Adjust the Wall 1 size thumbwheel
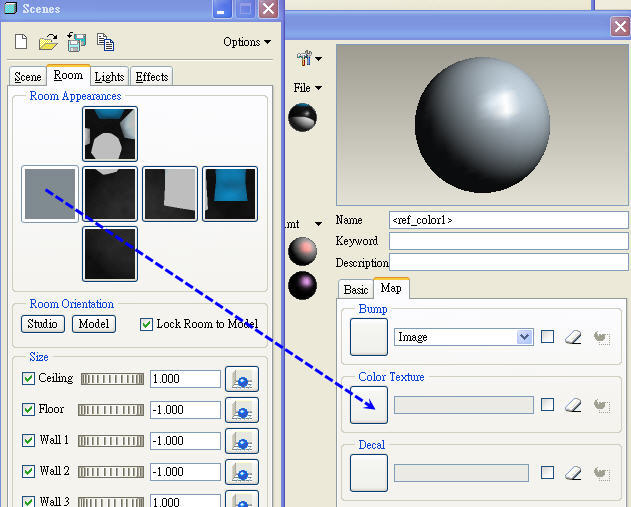 tap(111, 441)
